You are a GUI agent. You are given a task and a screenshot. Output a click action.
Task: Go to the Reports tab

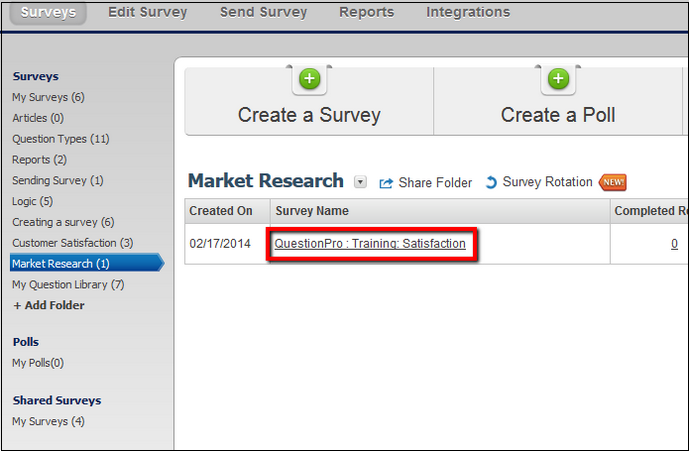[366, 13]
